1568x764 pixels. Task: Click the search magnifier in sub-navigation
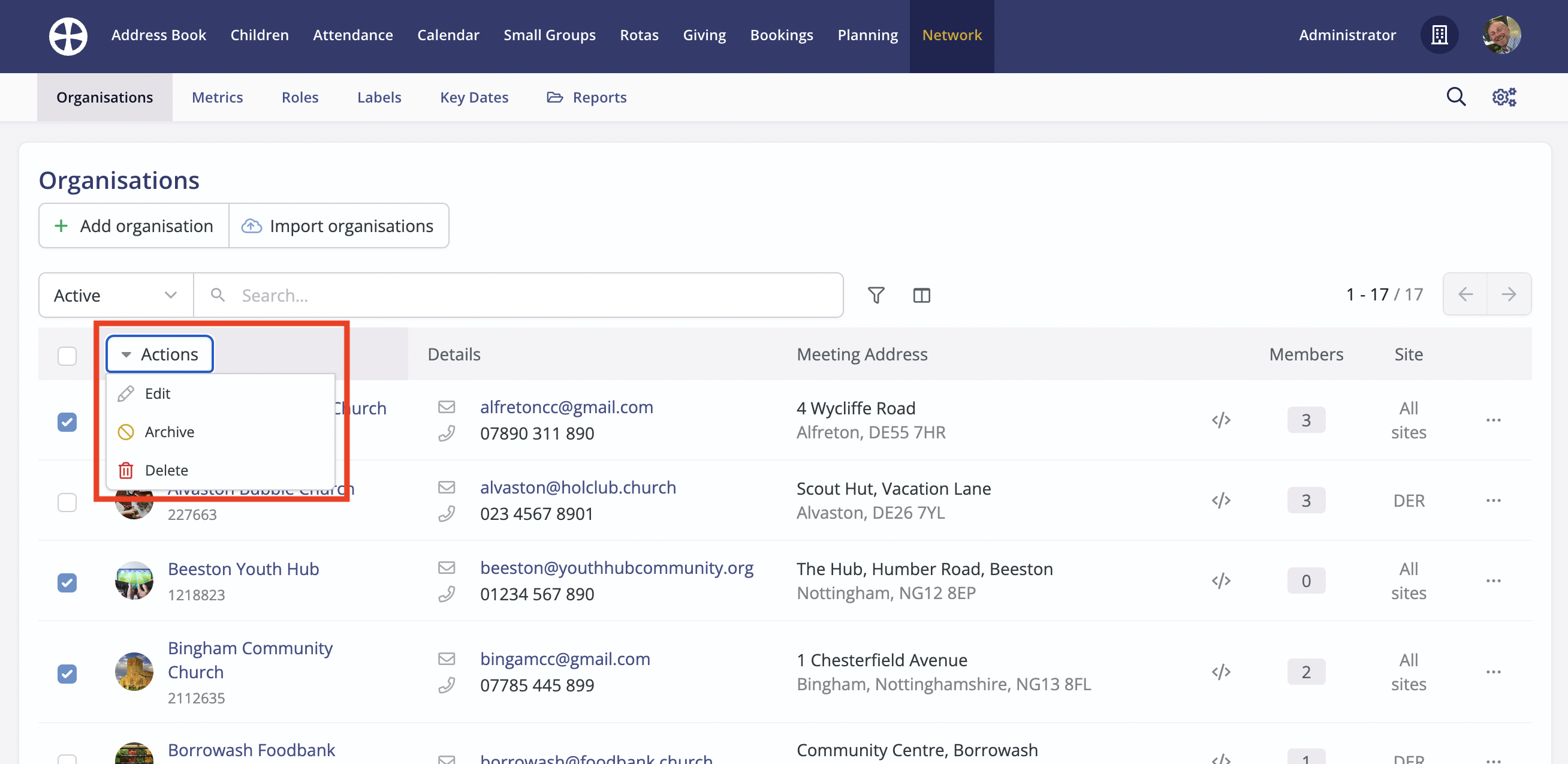[x=1455, y=97]
